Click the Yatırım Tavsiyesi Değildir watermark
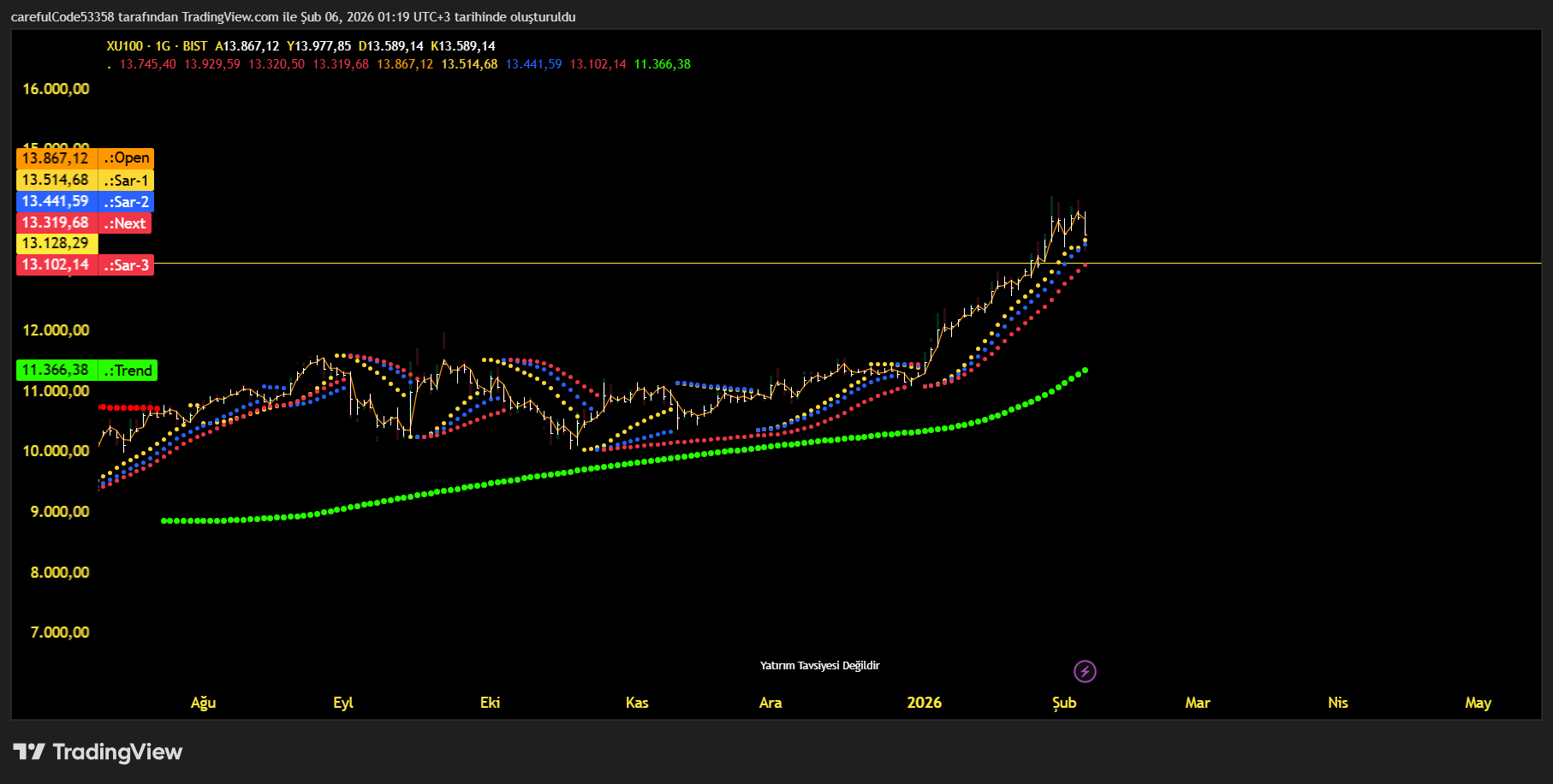Screen dimensions: 1553x784 [x=819, y=665]
